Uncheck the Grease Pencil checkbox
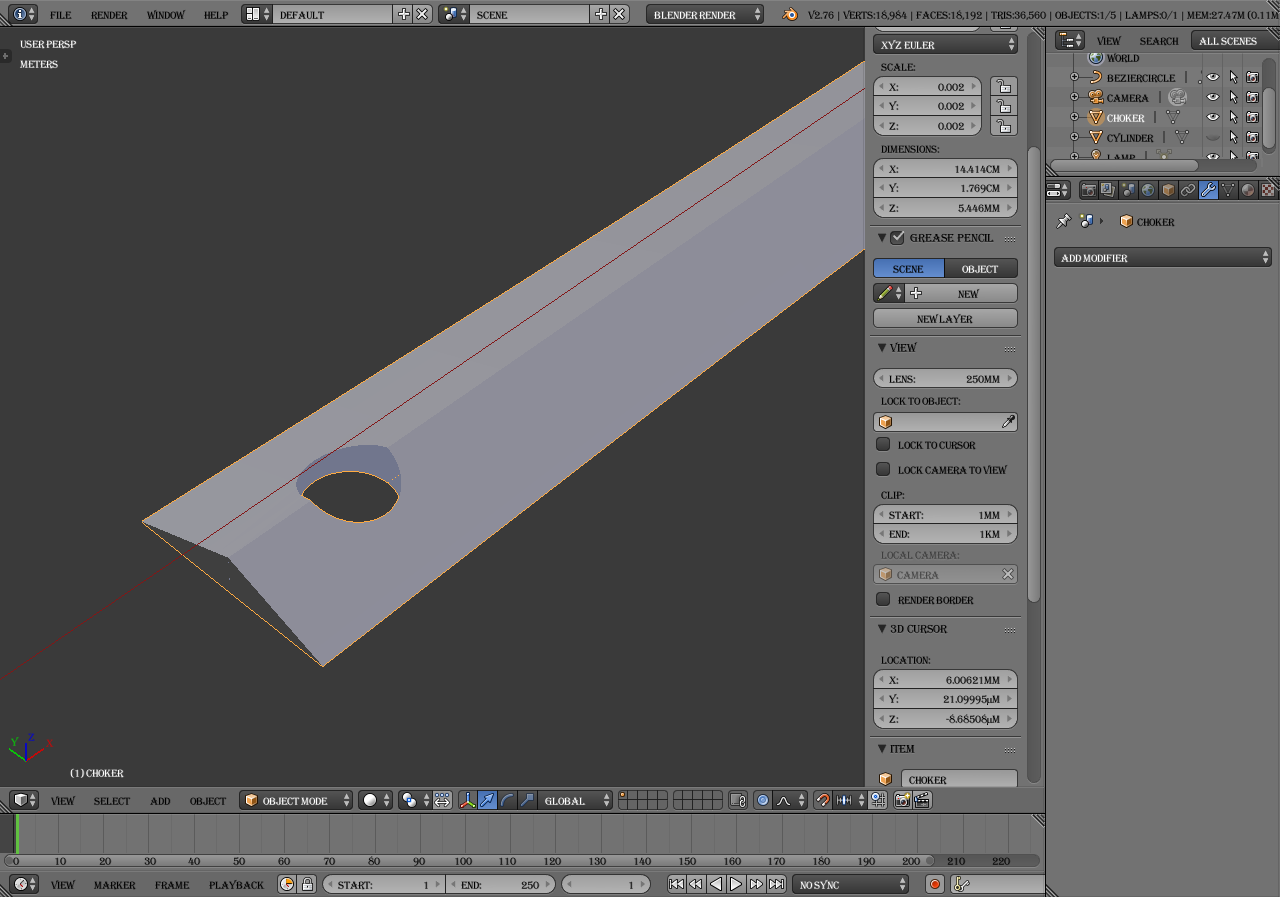The image size is (1280, 897). point(897,237)
